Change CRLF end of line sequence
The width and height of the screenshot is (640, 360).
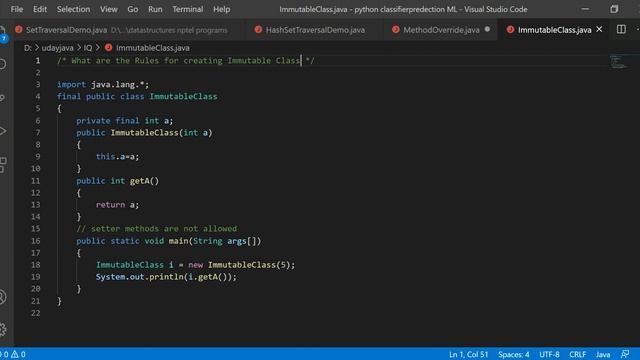577,354
